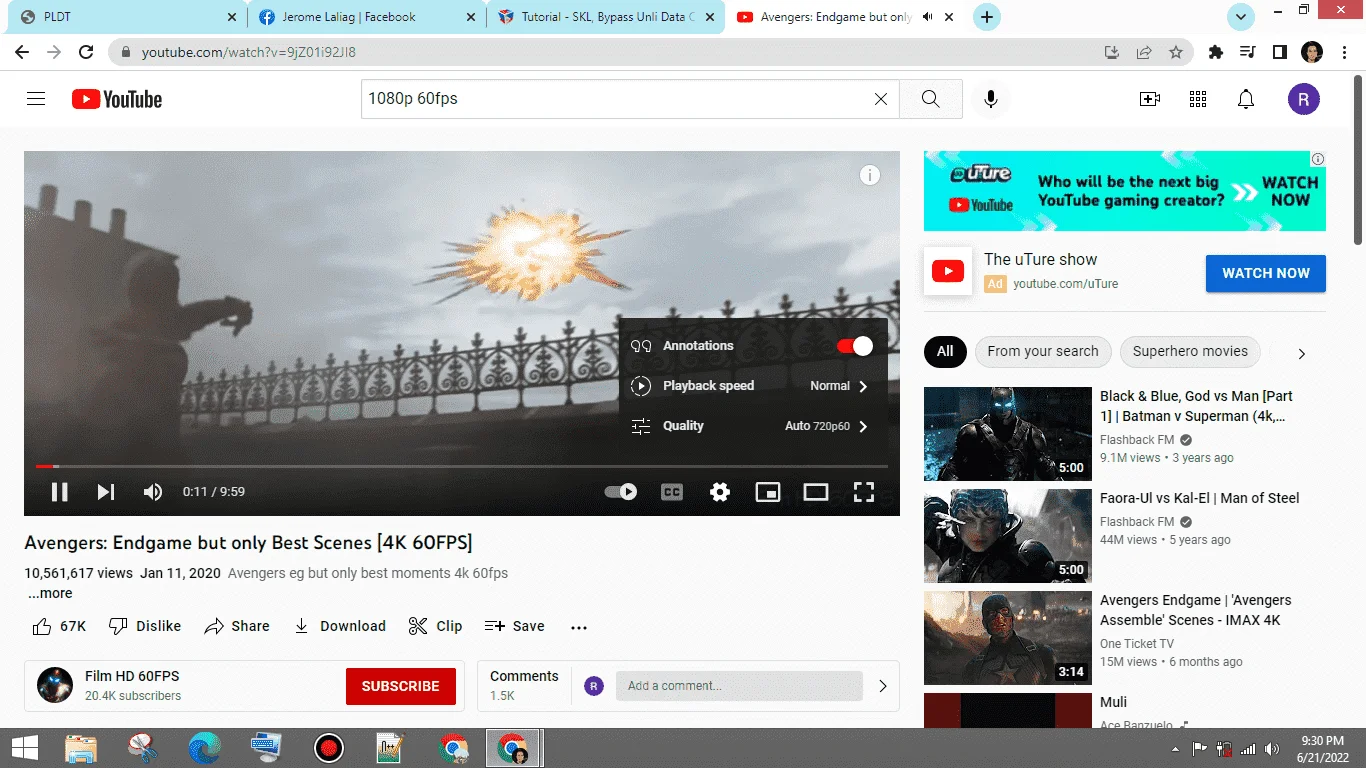The image size is (1366, 768).
Task: Enter full screen mode
Action: [864, 491]
